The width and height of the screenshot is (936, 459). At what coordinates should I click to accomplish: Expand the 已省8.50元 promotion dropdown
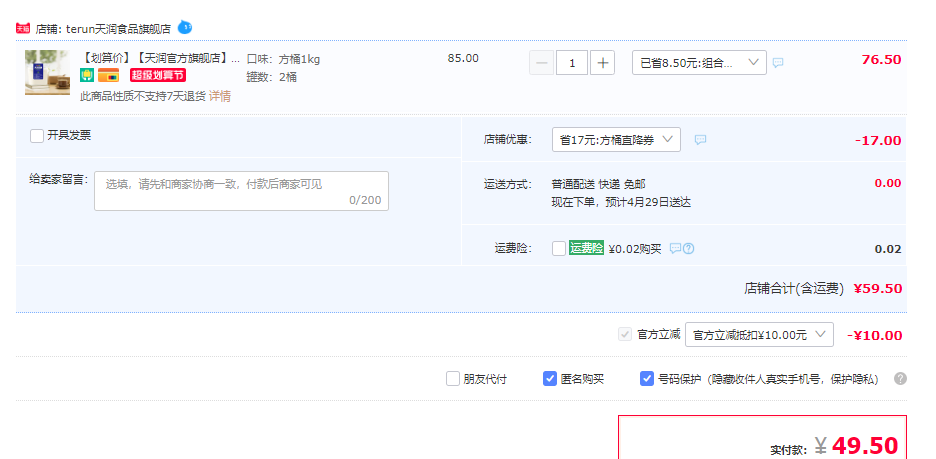699,62
